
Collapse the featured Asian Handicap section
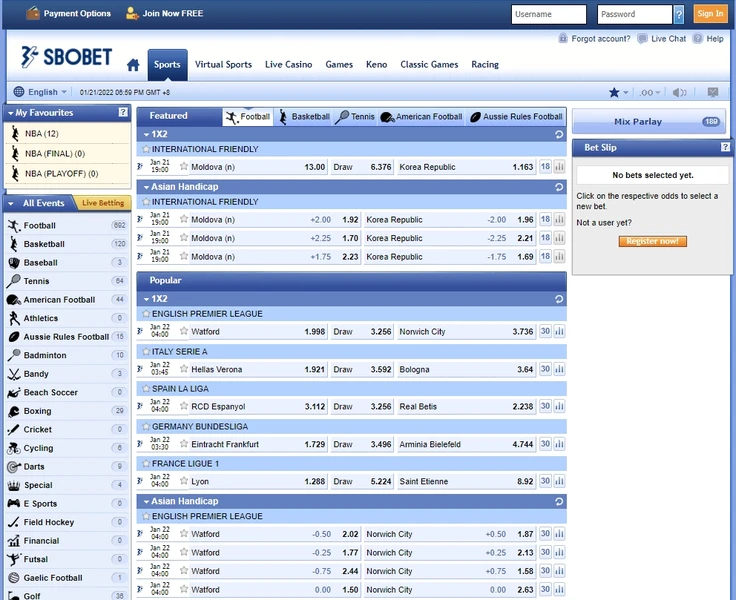point(147,186)
